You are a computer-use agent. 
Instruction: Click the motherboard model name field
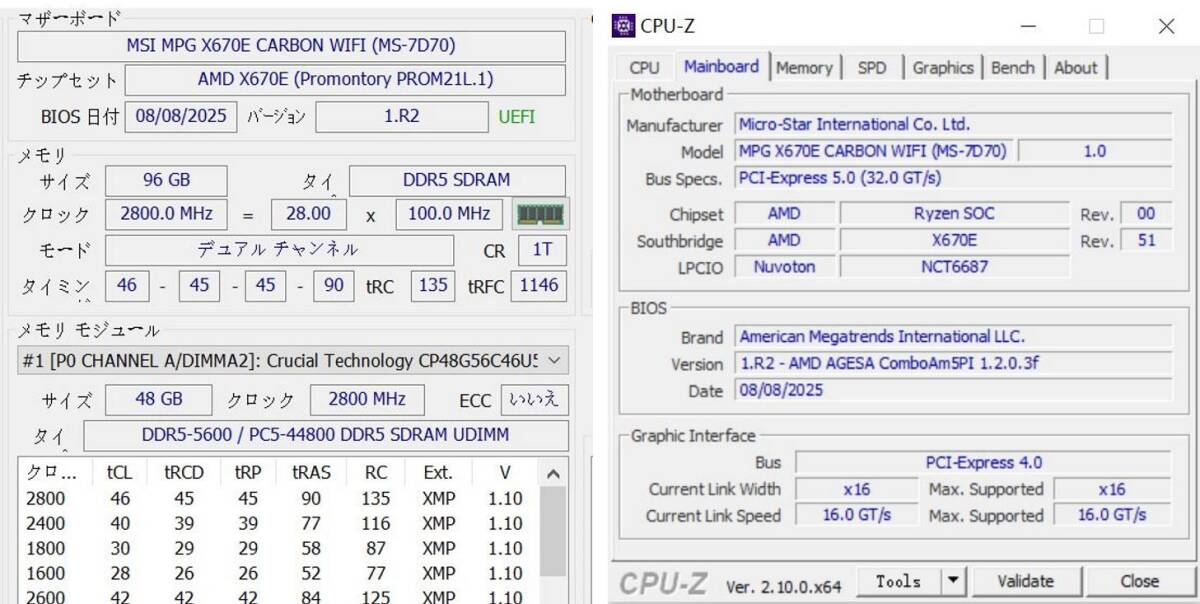tap(291, 46)
